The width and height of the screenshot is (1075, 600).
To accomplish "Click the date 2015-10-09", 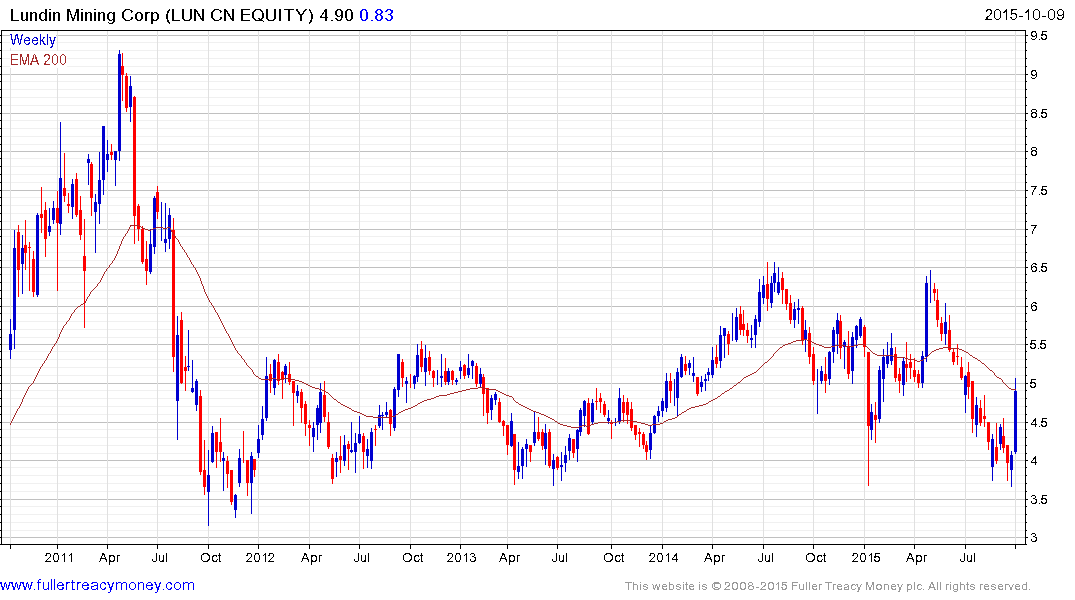I will pyautogui.click(x=1024, y=15).
